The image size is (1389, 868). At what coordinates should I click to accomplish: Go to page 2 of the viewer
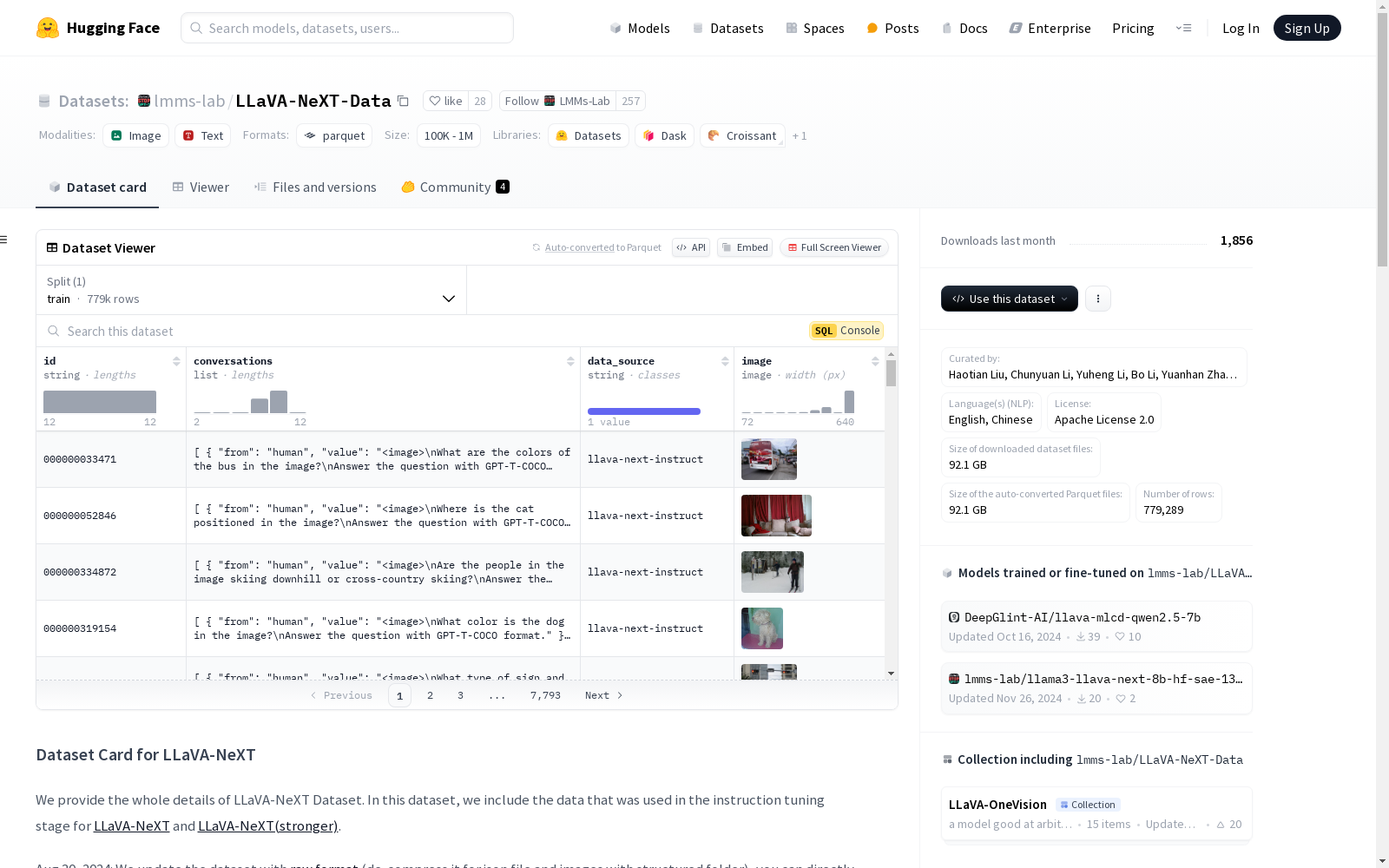pyautogui.click(x=430, y=695)
